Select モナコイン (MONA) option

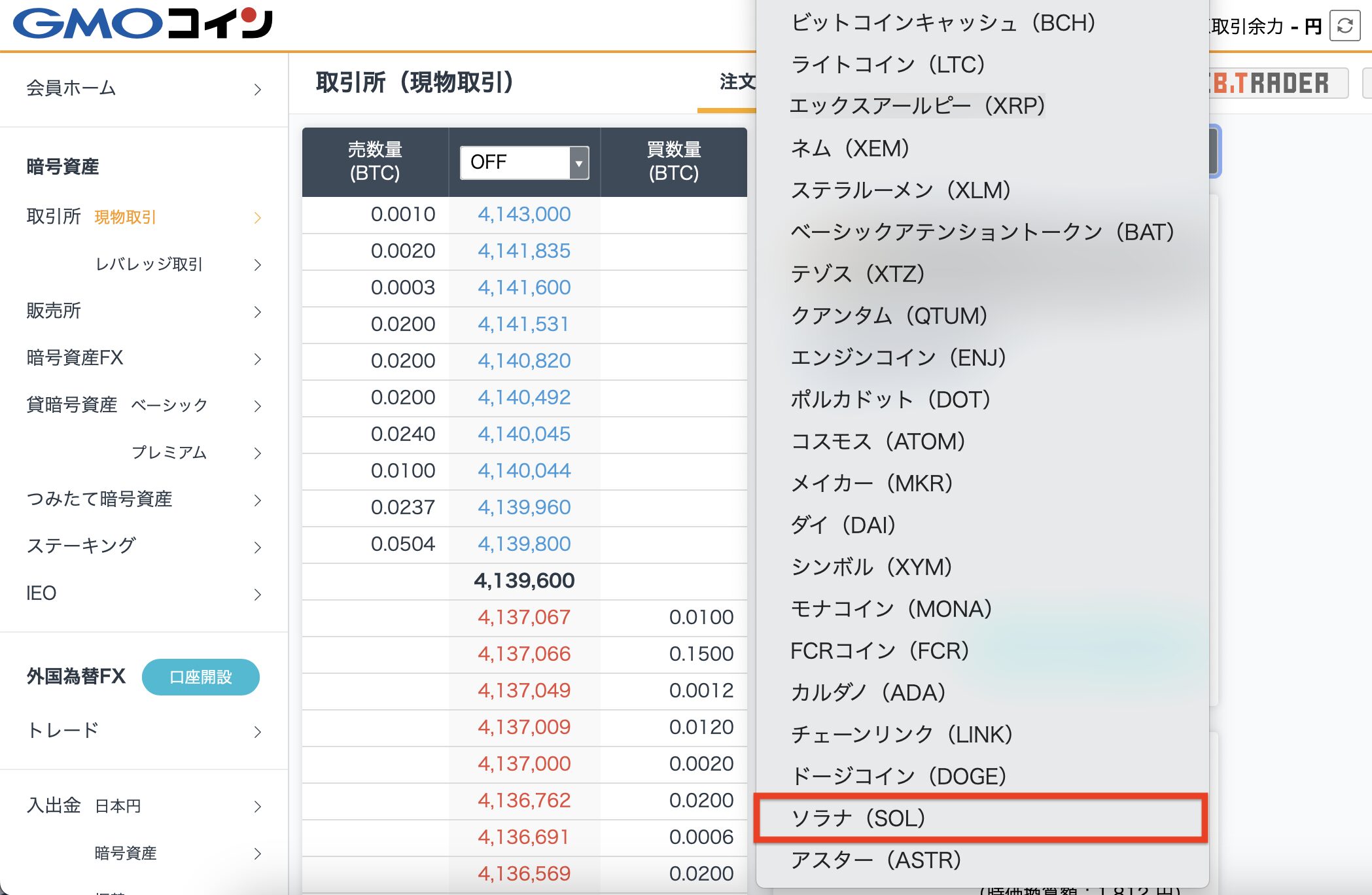point(982,609)
